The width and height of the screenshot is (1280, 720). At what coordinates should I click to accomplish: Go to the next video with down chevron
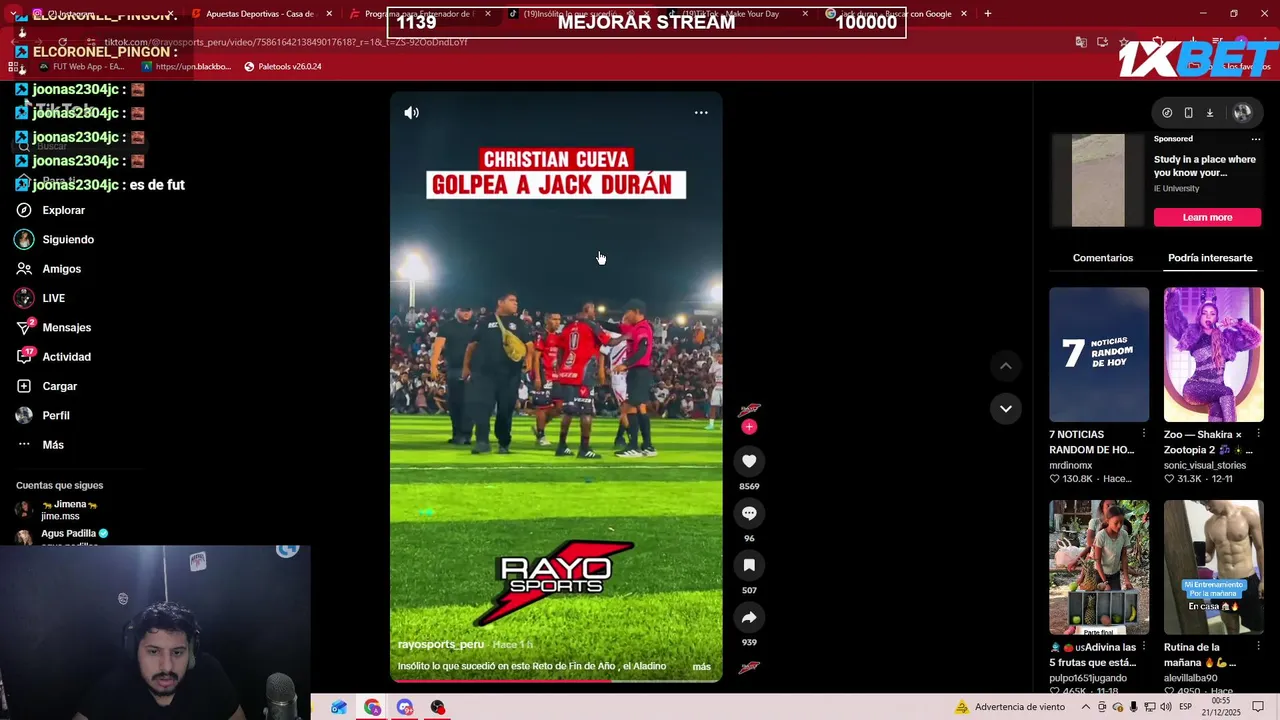point(1006,408)
